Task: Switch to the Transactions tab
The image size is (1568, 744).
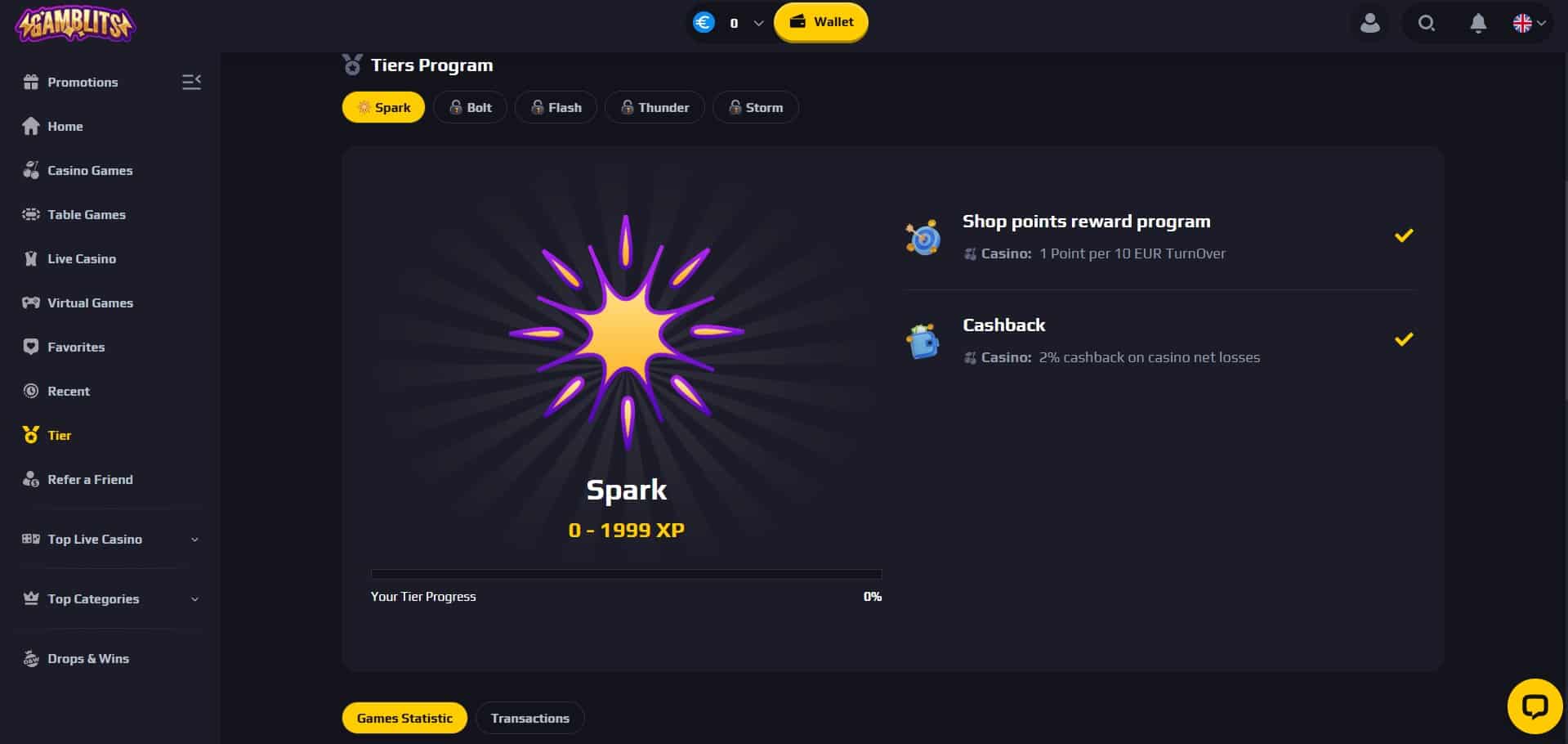Action: 529,718
